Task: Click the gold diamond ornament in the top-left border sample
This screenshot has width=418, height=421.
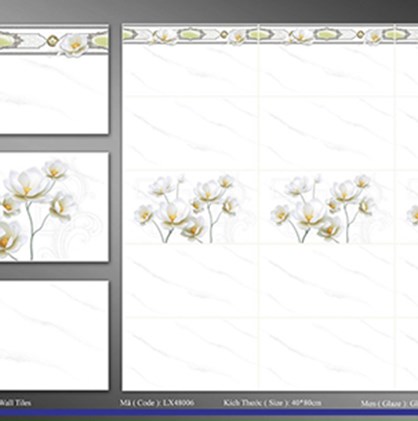Action: pyautogui.click(x=52, y=41)
